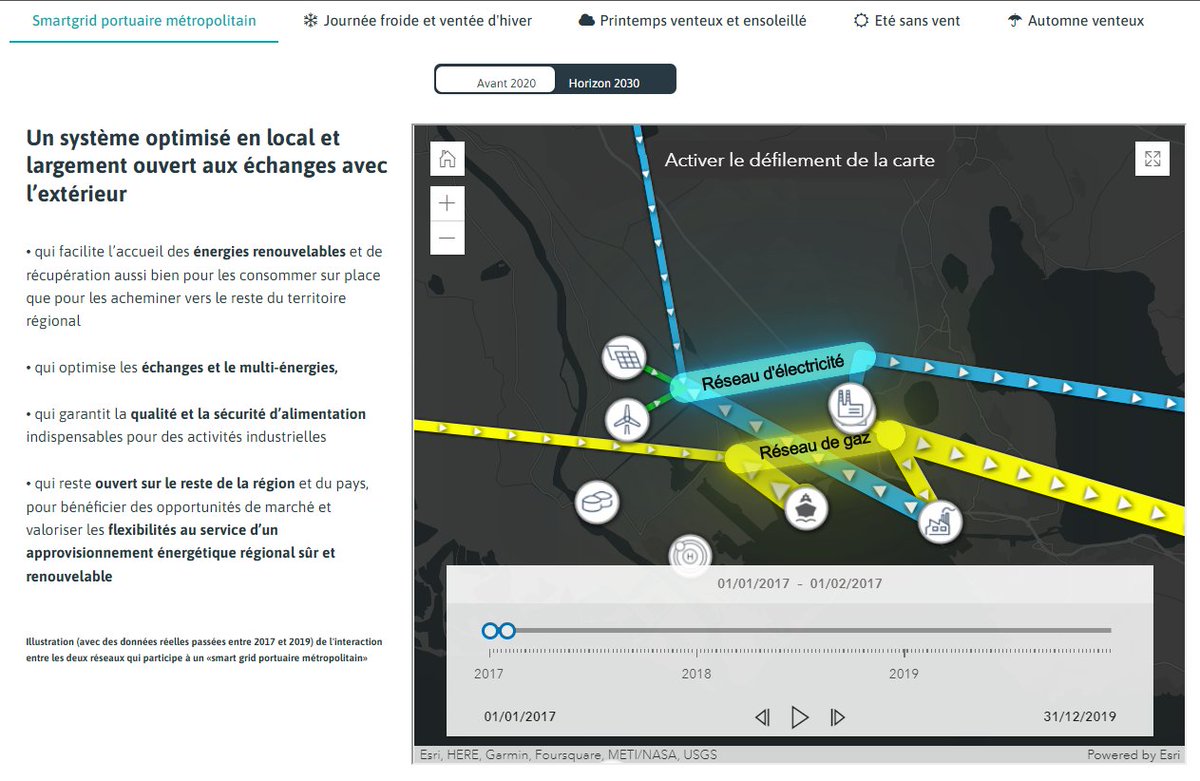The width and height of the screenshot is (1200, 781).
Task: Click the Réseau de gaz map label
Action: [x=815, y=445]
